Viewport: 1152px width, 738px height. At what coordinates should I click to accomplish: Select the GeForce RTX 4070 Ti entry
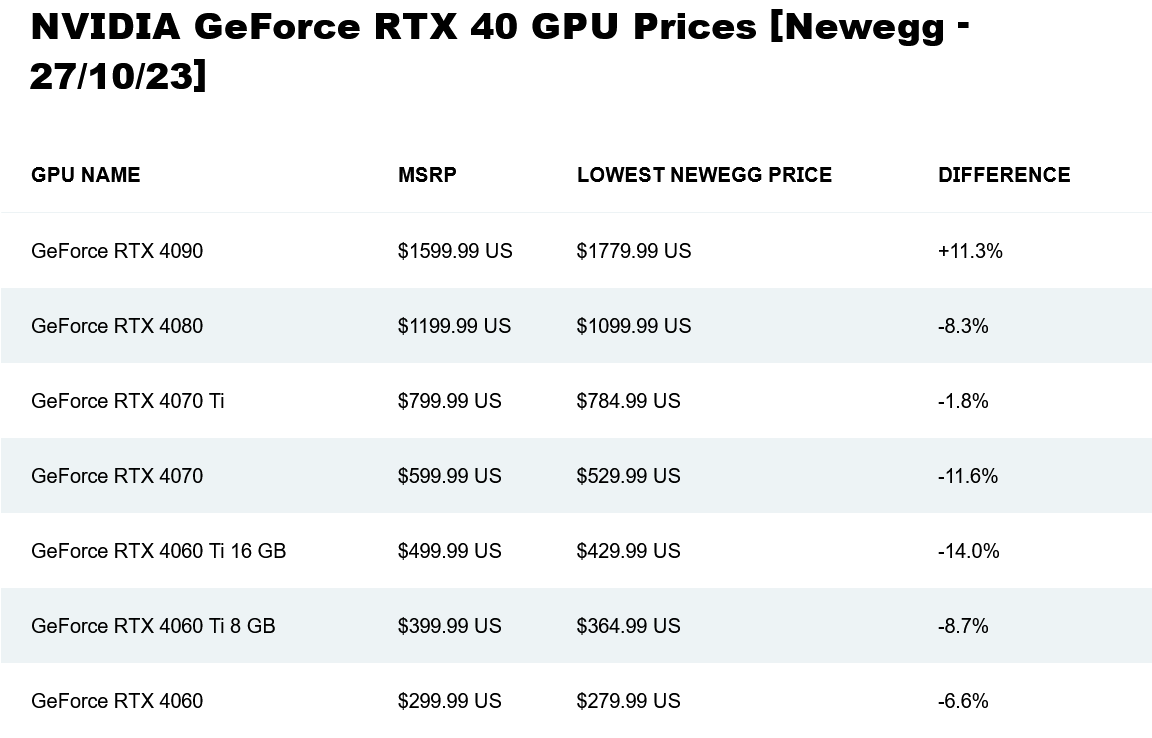(x=128, y=401)
